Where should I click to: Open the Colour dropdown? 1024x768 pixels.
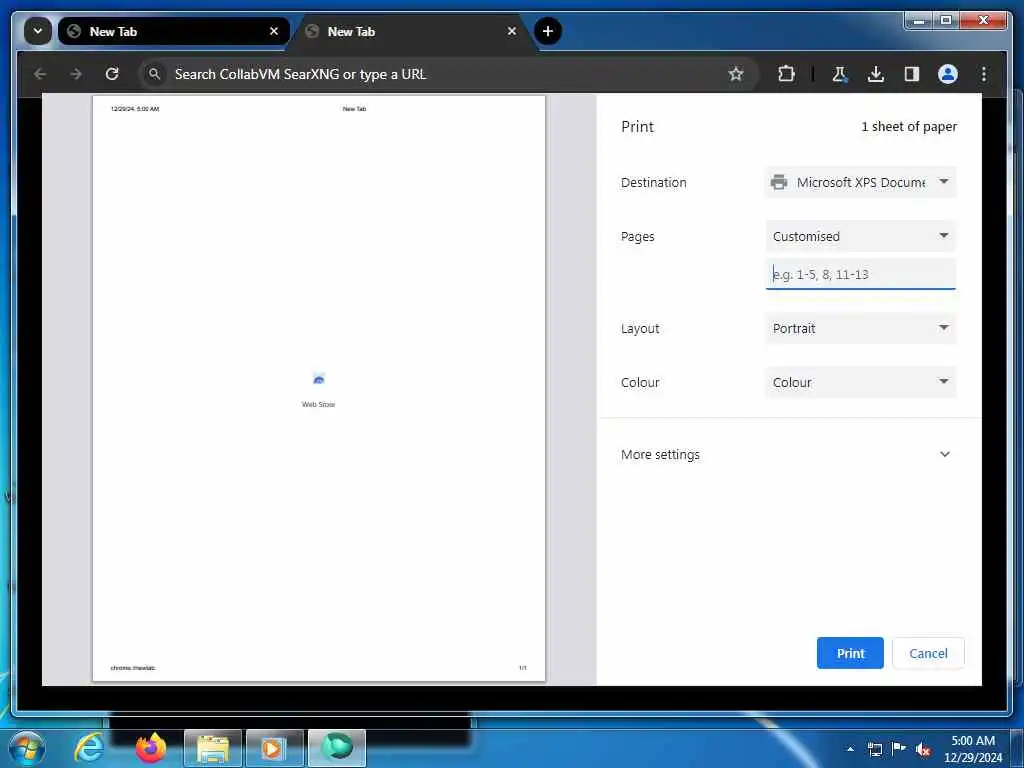[861, 383]
